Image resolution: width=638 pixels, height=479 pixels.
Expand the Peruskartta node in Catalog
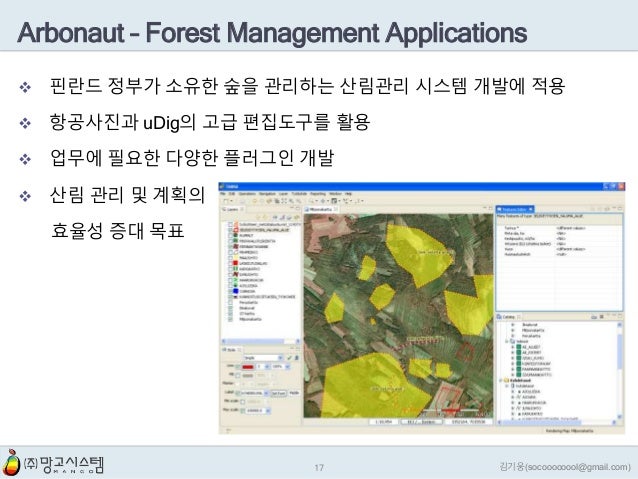(513, 336)
